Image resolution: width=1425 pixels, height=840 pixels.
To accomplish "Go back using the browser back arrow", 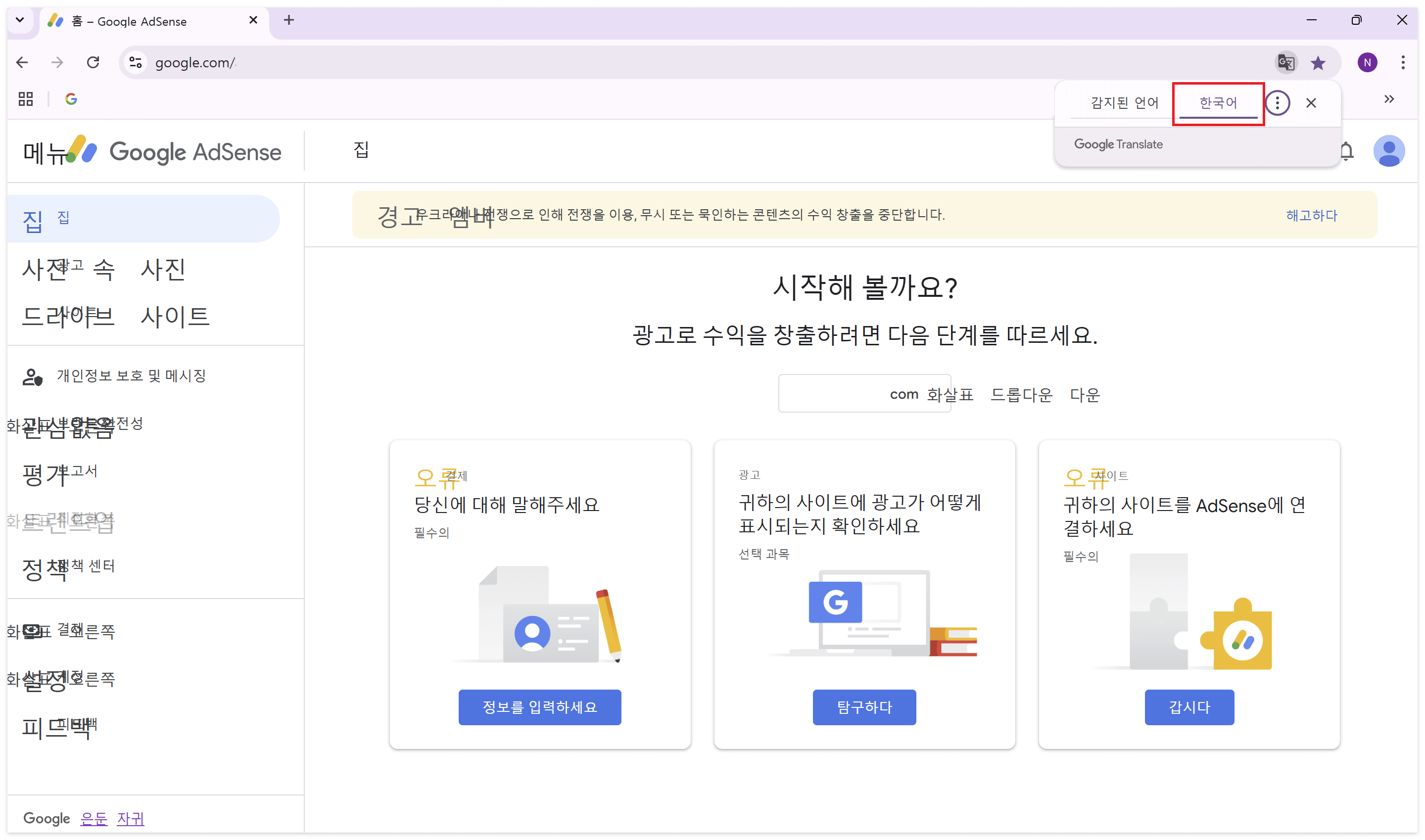I will (x=22, y=62).
